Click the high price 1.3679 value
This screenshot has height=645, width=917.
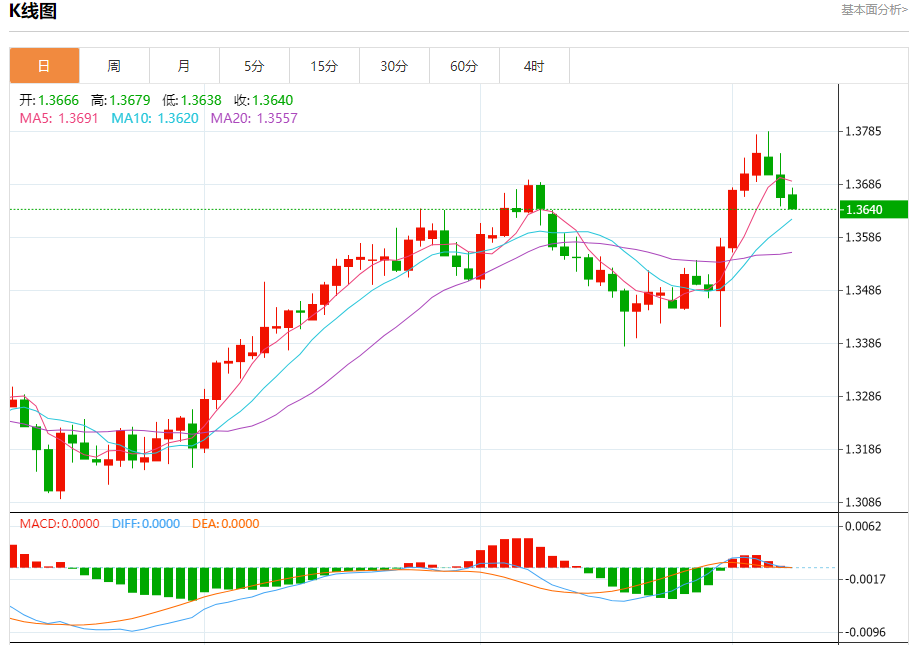(x=130, y=101)
